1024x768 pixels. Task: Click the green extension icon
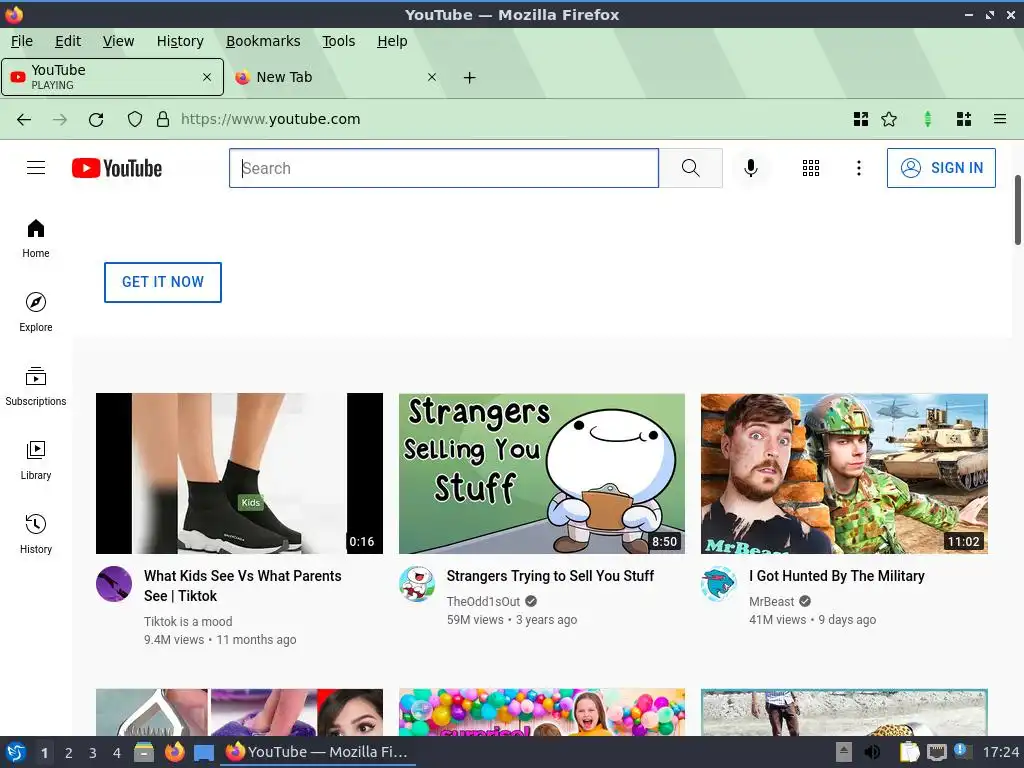click(x=927, y=119)
